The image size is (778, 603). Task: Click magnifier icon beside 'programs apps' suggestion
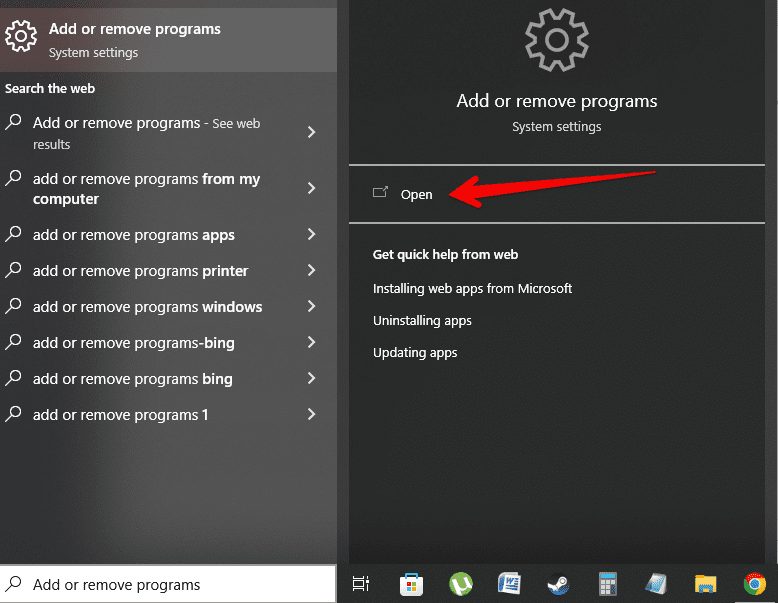(13, 234)
